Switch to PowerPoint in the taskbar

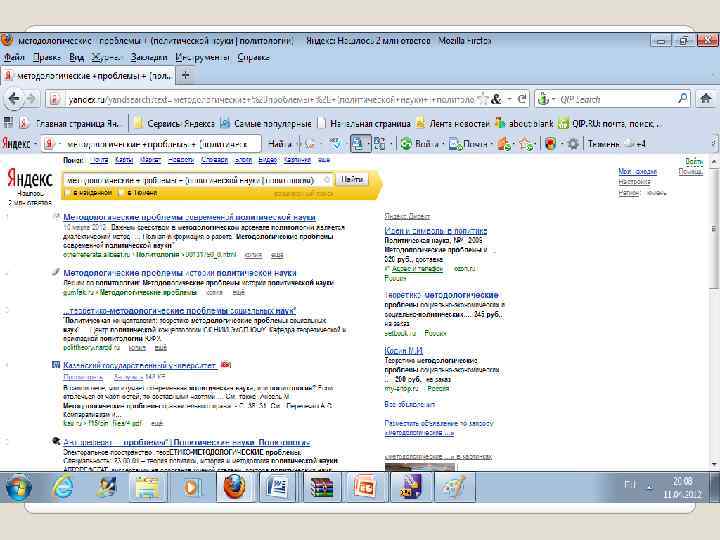click(x=365, y=487)
